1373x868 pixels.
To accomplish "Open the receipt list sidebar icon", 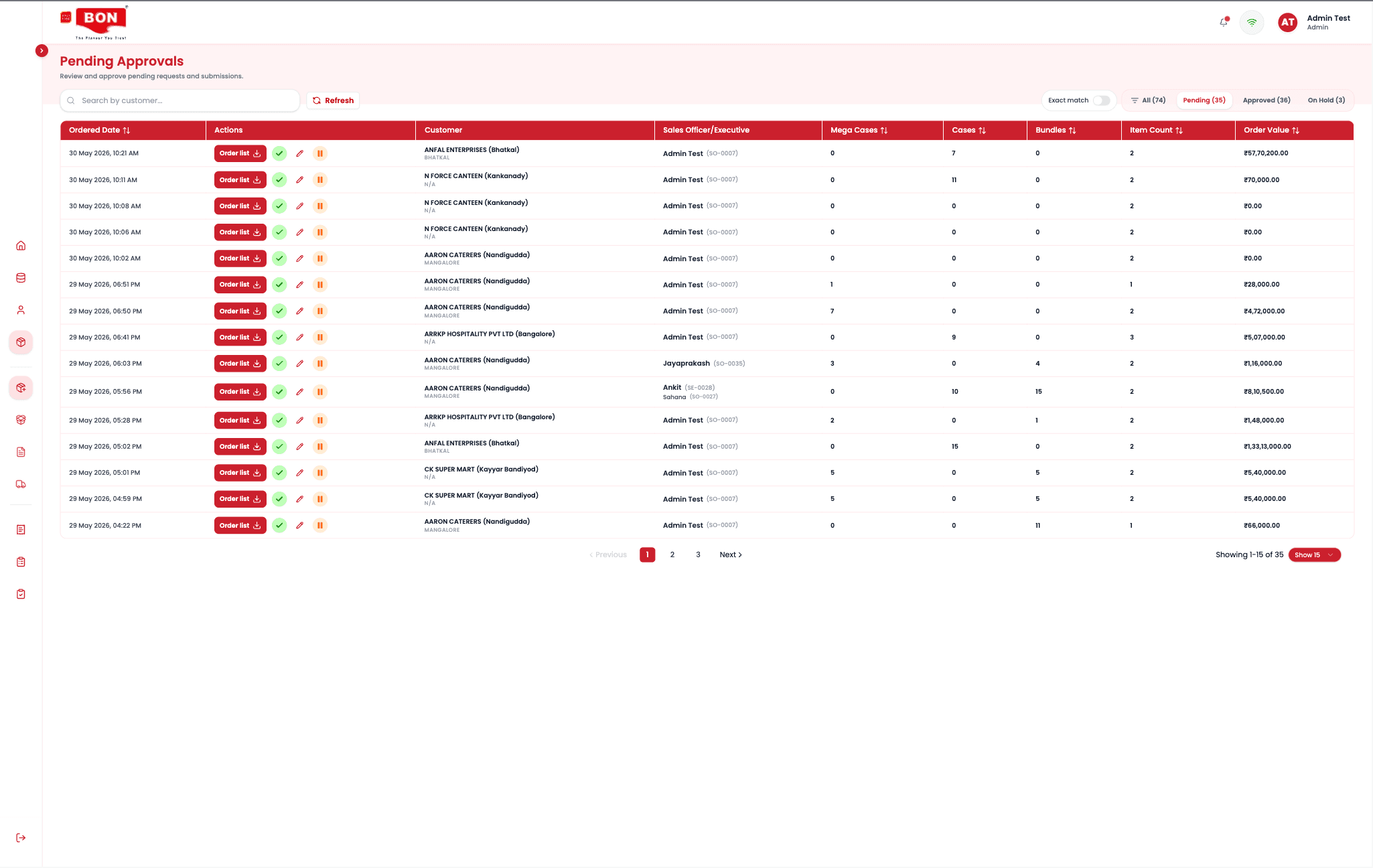I will click(x=21, y=530).
